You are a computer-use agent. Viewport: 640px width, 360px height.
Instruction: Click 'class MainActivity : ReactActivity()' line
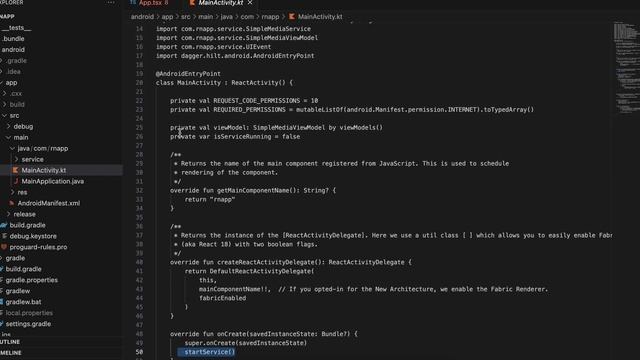[x=224, y=83]
